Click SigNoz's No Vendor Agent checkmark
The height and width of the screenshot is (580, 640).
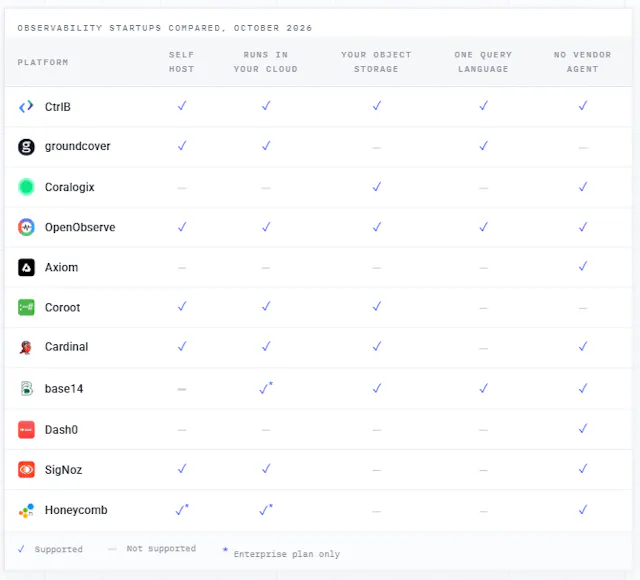583,469
